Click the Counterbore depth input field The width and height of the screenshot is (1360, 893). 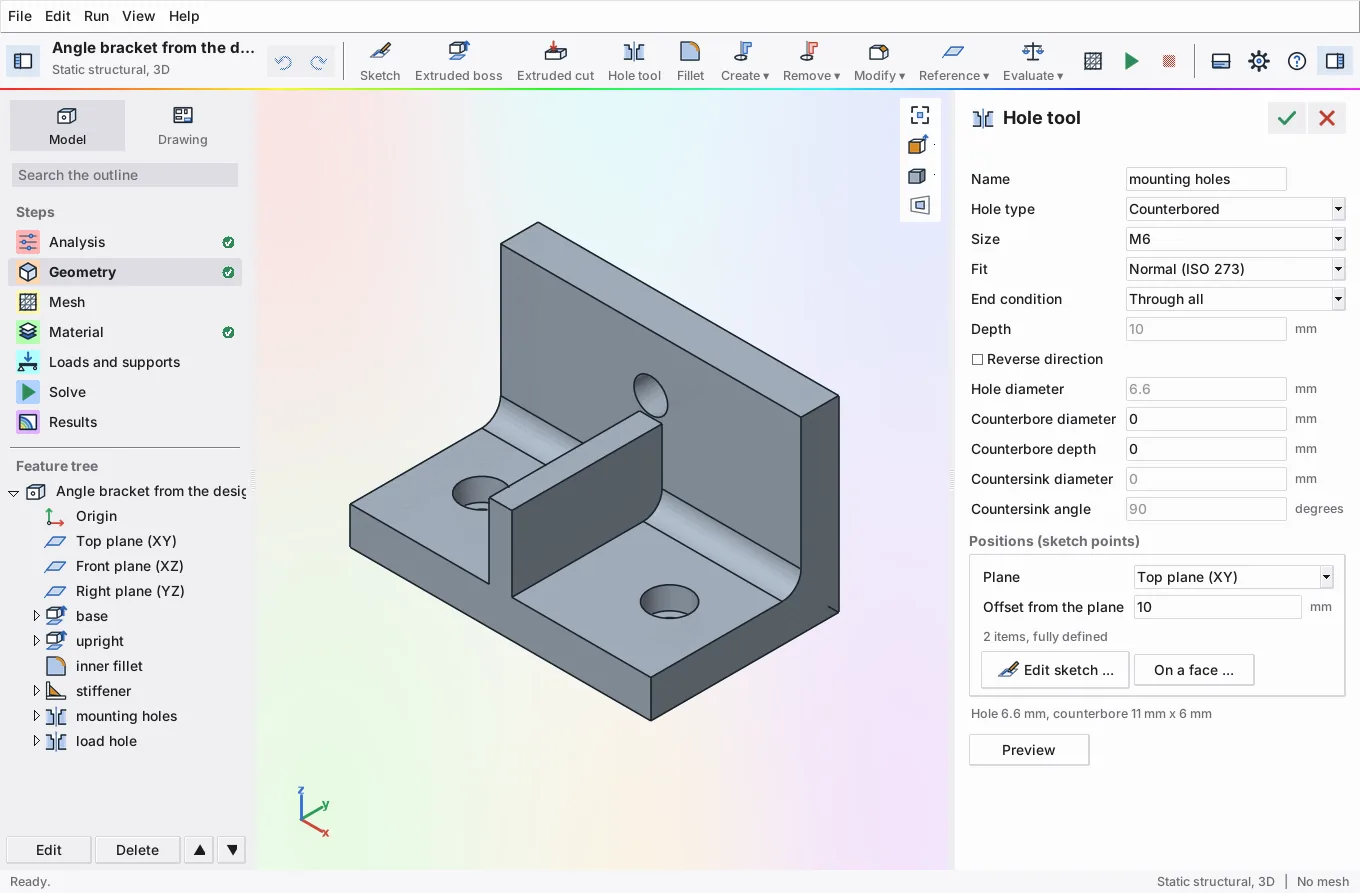[1206, 449]
